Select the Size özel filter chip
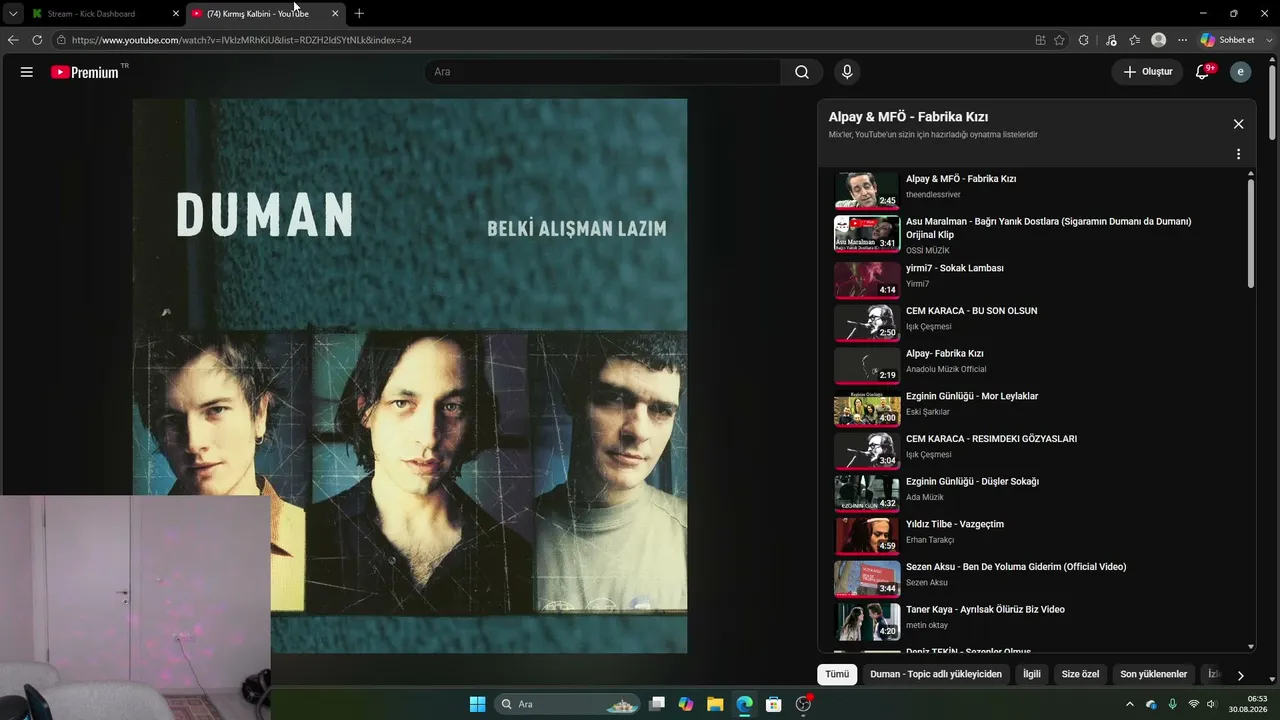Viewport: 1280px width, 720px height. [1080, 674]
